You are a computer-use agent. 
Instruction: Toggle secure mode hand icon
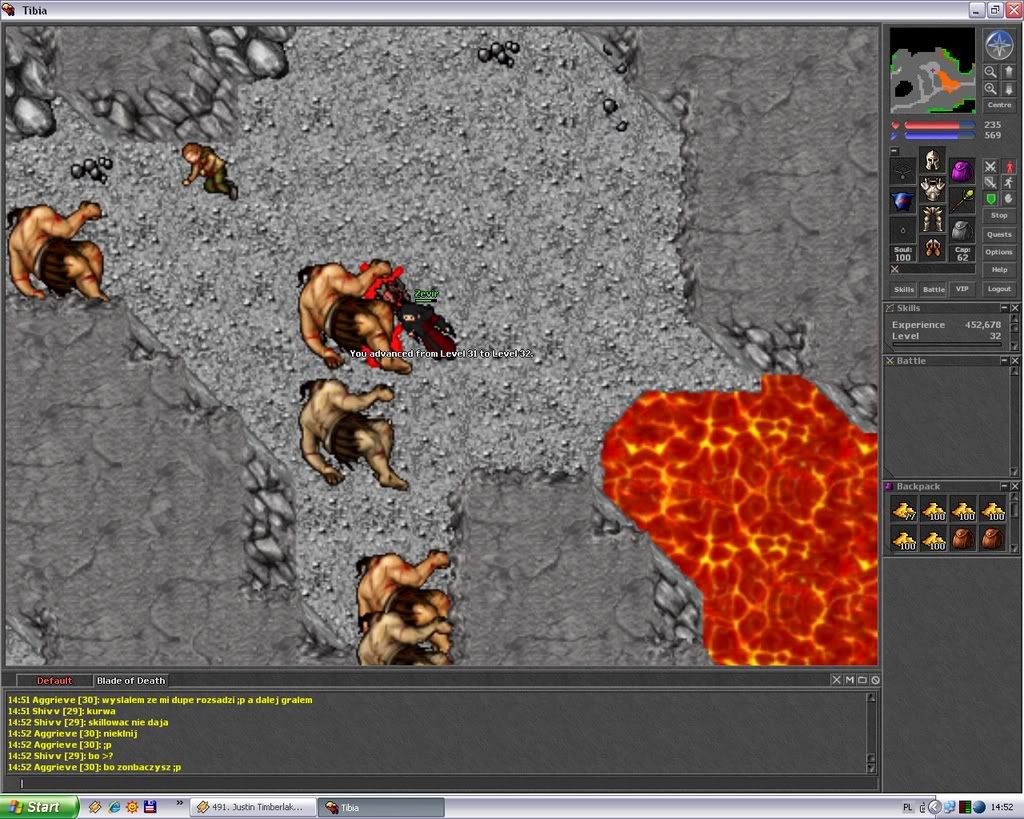tap(1009, 199)
